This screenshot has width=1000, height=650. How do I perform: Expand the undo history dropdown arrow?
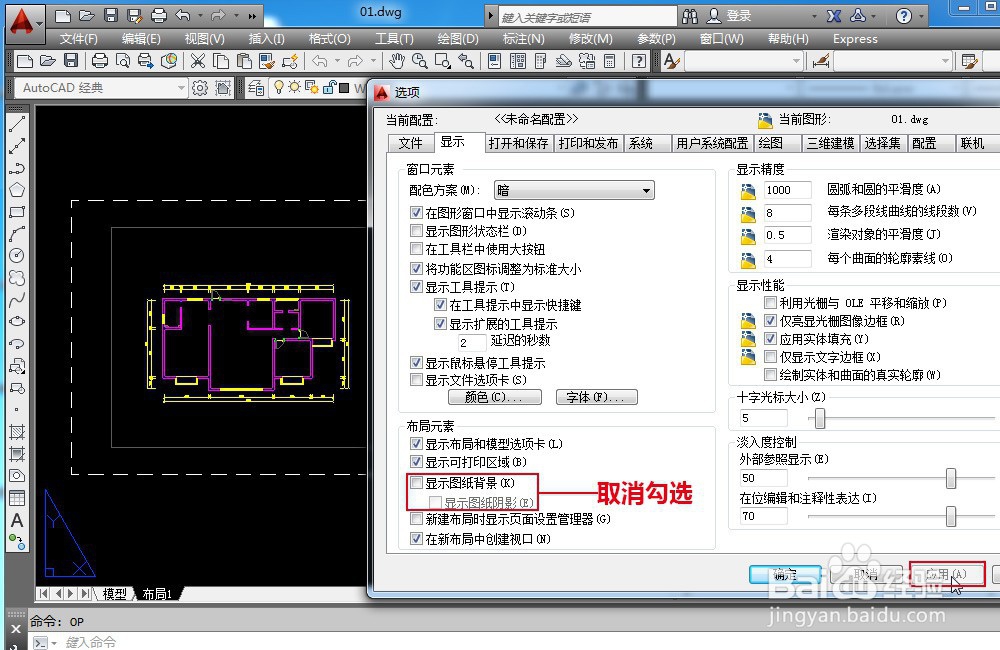click(200, 15)
